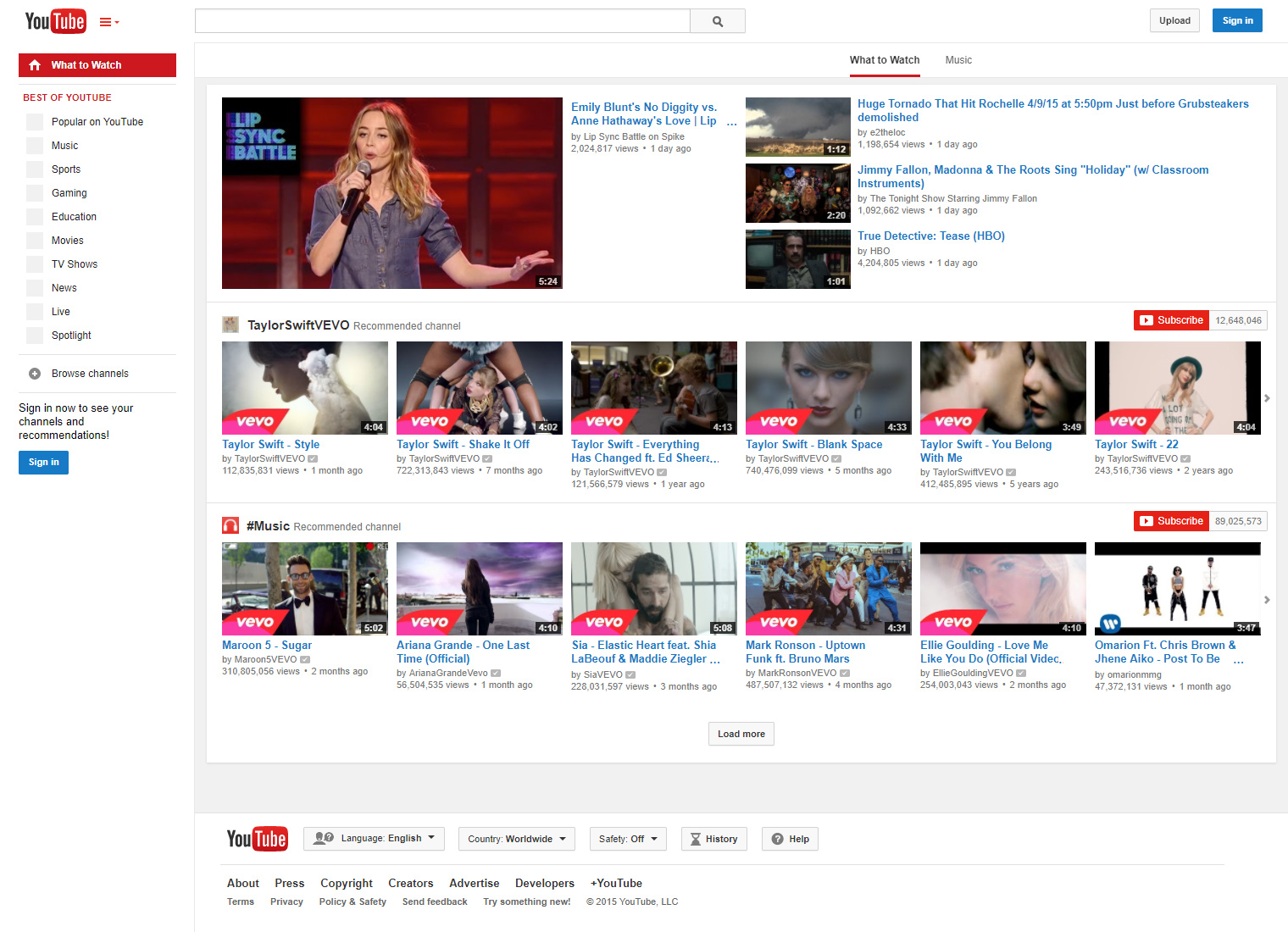
Task: Open the TaylorSwiftVEVO channel avatar icon
Action: pyautogui.click(x=230, y=325)
